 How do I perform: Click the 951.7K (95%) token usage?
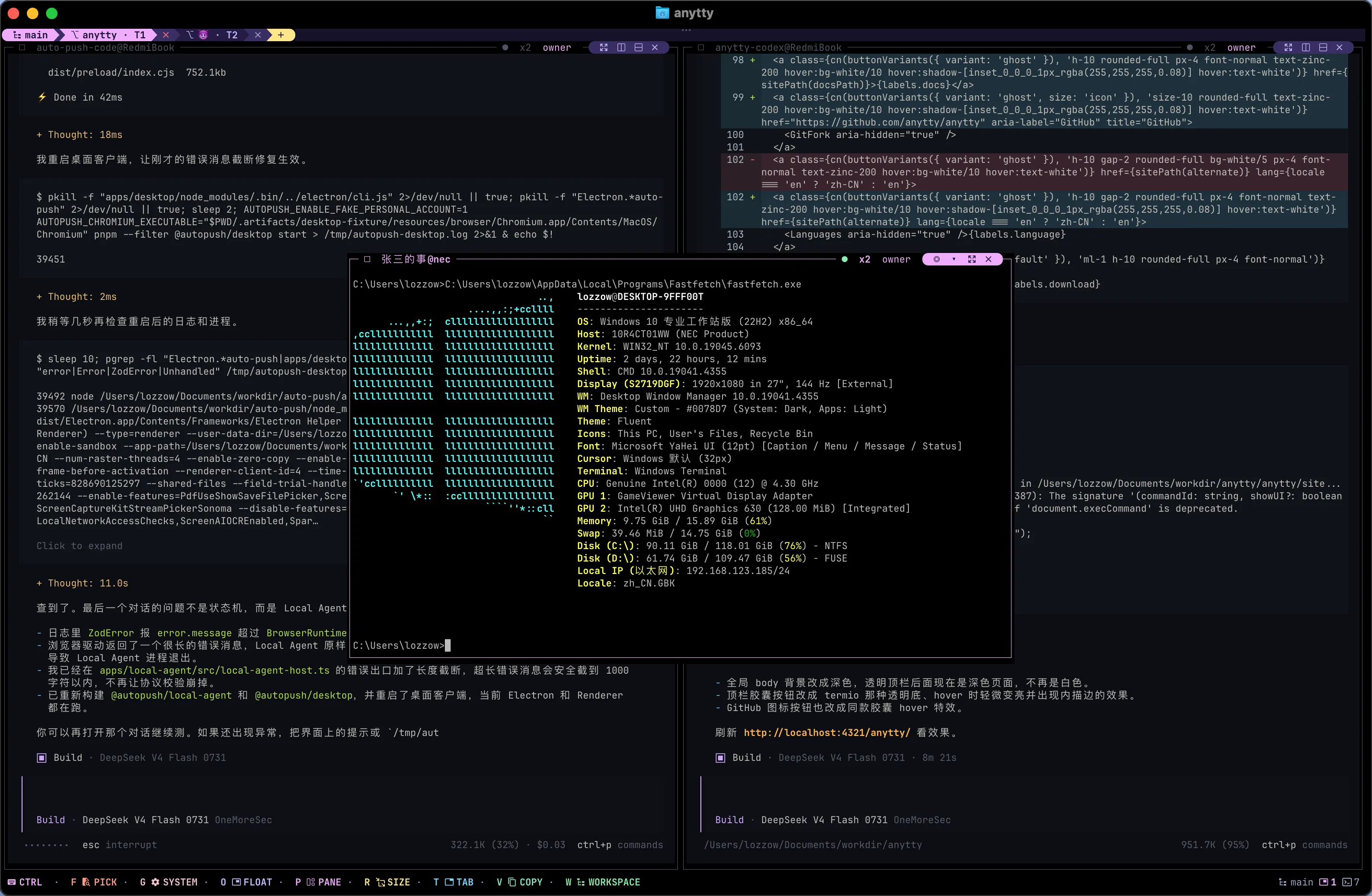pos(1215,845)
